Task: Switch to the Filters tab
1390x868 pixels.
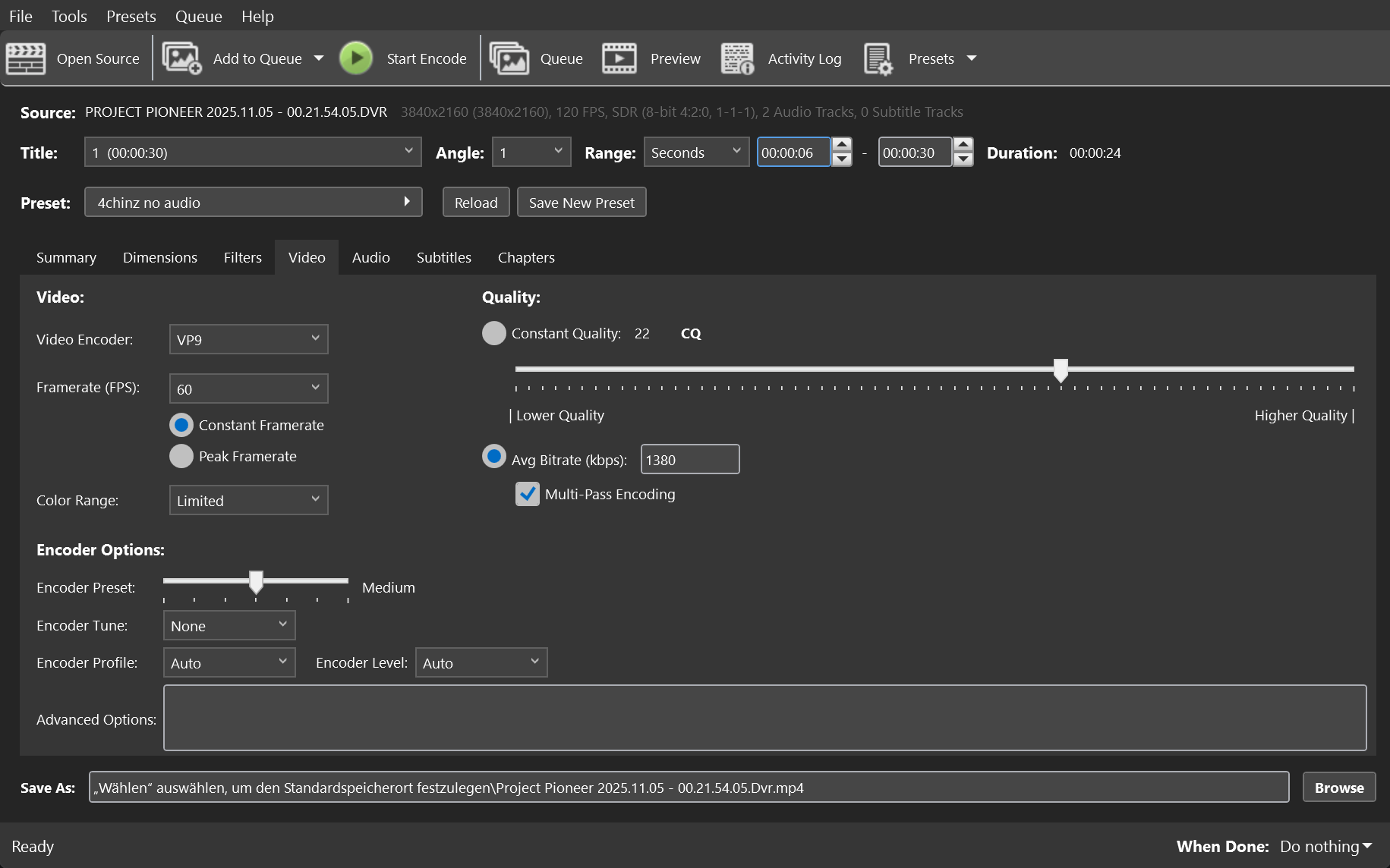Action: pyautogui.click(x=243, y=257)
